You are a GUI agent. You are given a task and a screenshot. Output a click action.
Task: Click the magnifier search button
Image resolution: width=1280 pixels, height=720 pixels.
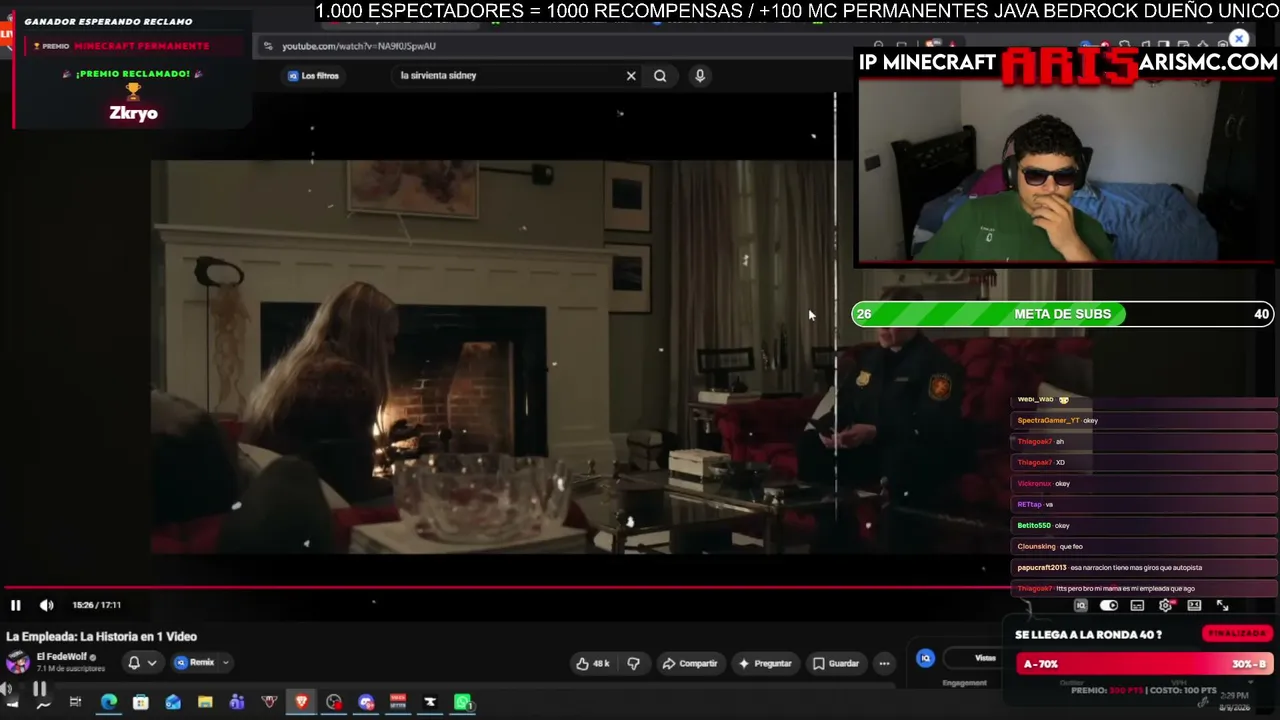point(660,75)
